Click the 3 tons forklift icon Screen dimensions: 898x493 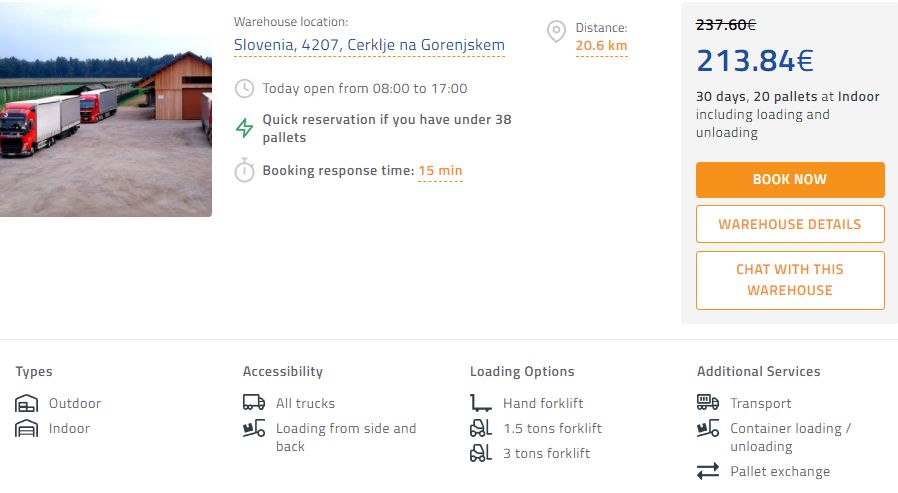click(481, 453)
